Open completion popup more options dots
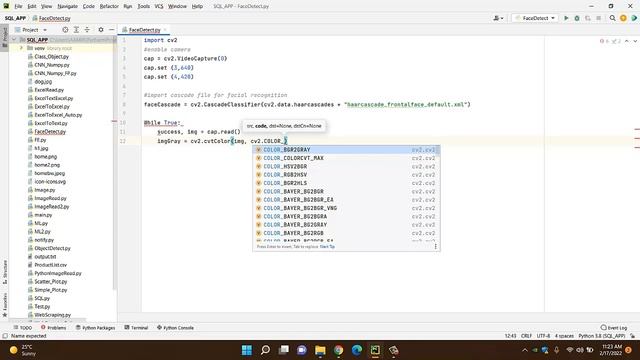640x360 pixels. pyautogui.click(x=436, y=247)
